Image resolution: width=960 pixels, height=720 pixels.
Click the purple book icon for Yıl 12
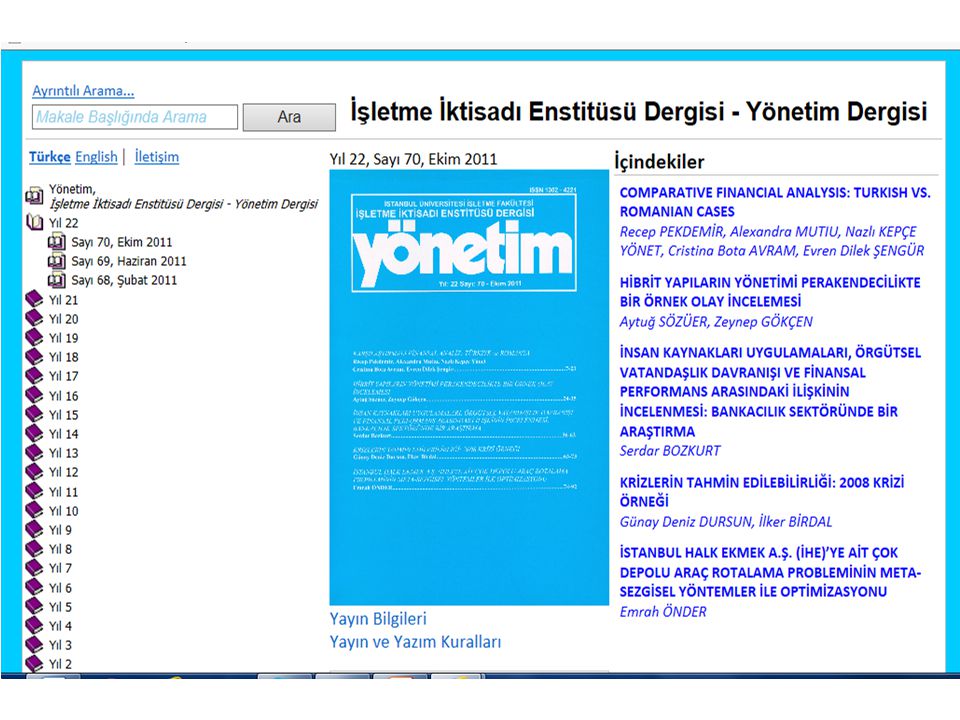coord(34,471)
